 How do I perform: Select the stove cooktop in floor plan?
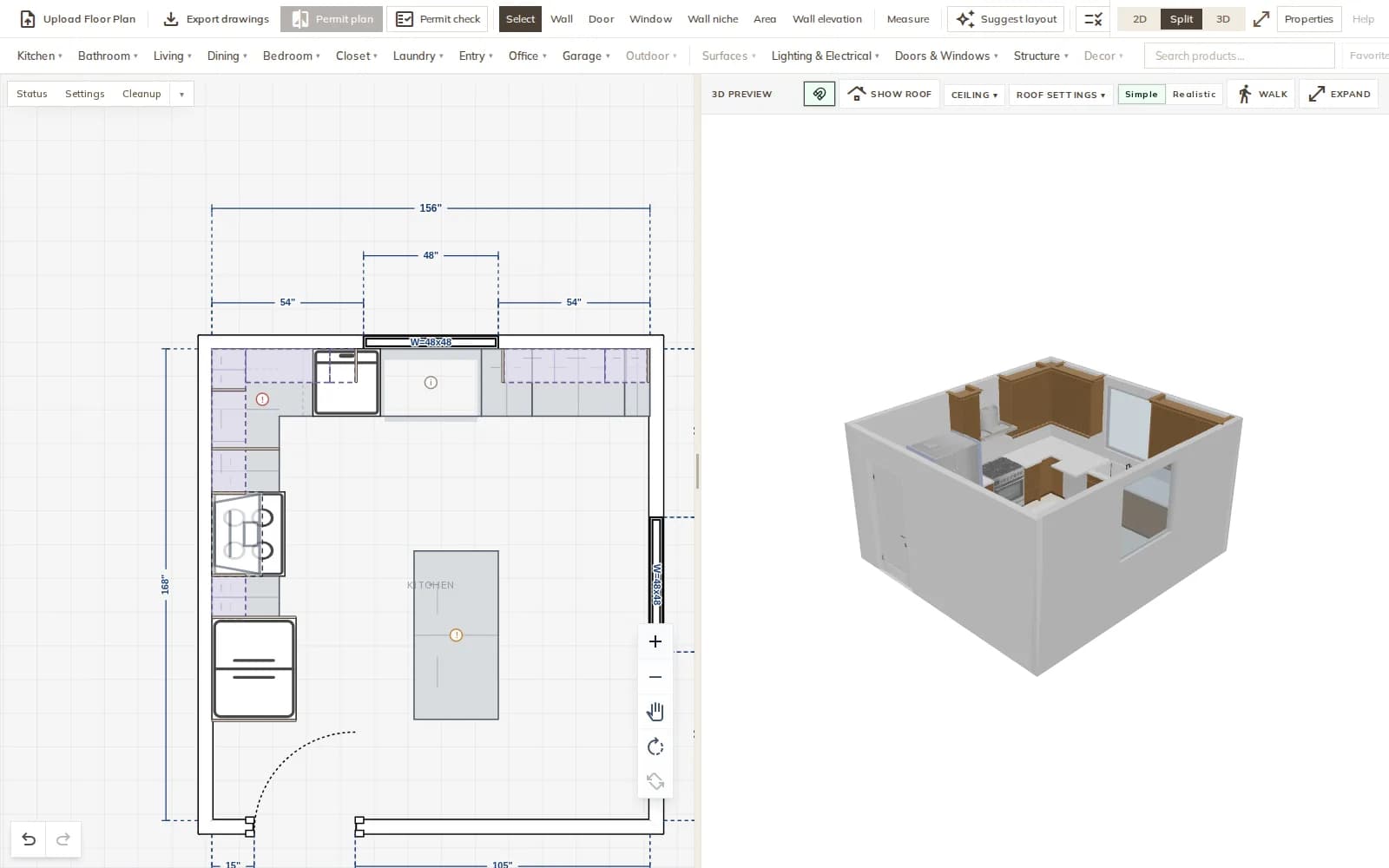pos(249,534)
